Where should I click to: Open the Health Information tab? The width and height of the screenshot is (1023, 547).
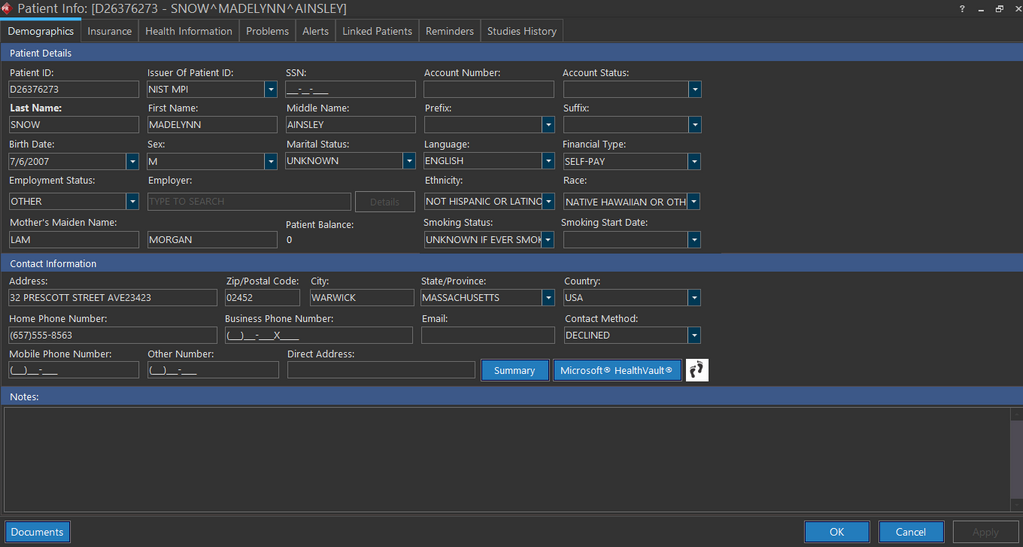(x=188, y=31)
